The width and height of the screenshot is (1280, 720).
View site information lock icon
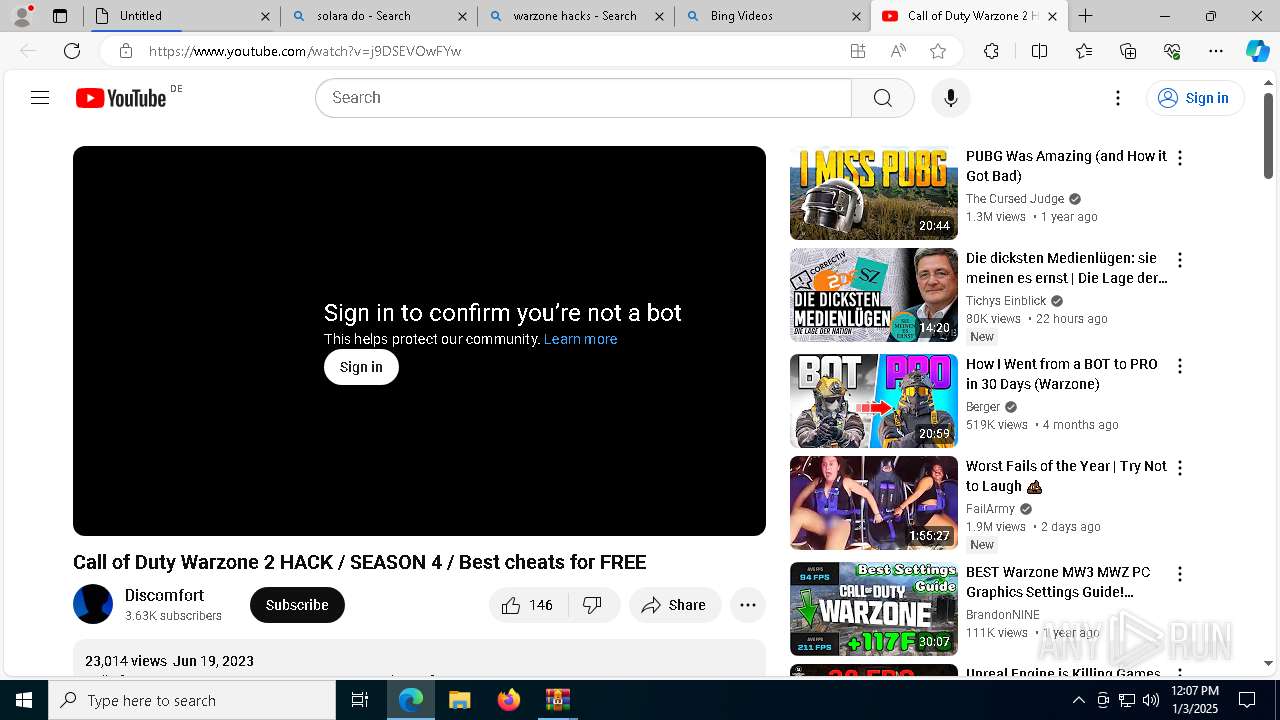(x=125, y=51)
